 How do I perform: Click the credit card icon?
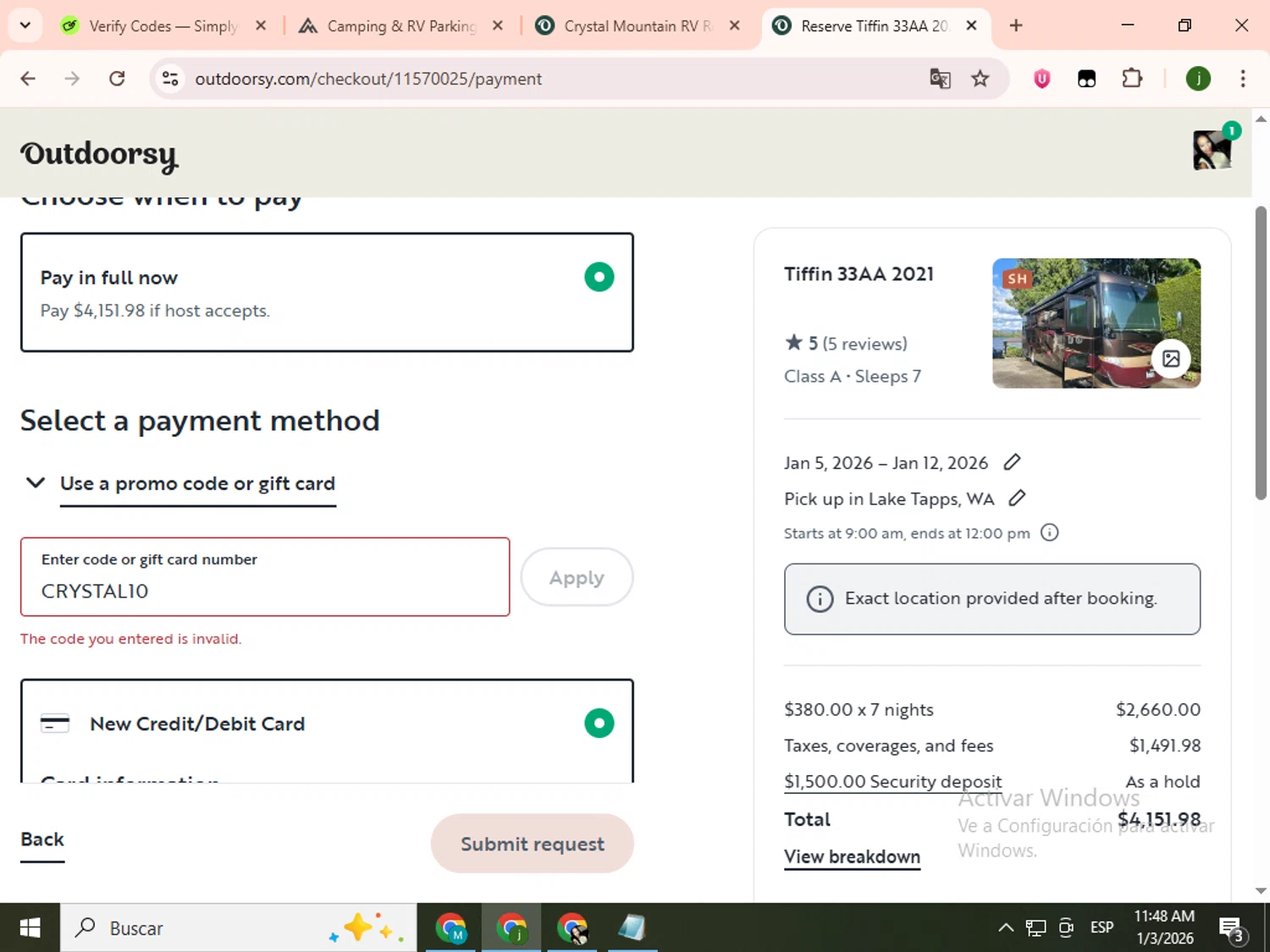(55, 724)
